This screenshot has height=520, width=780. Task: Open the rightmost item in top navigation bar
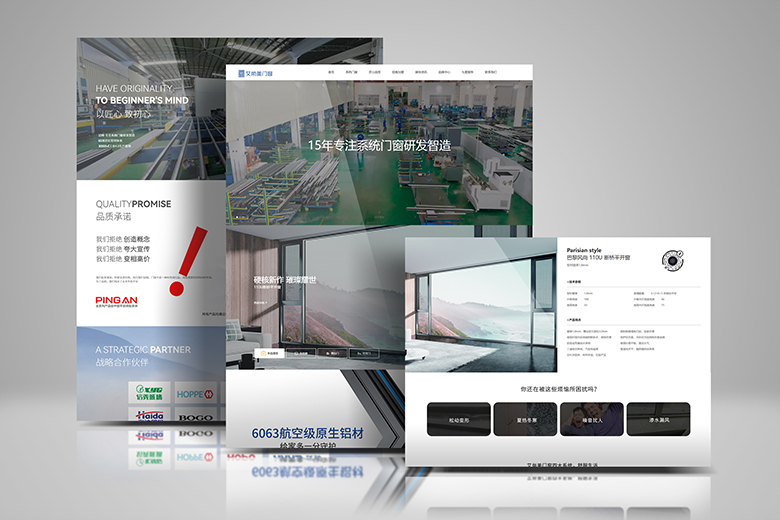[490, 72]
